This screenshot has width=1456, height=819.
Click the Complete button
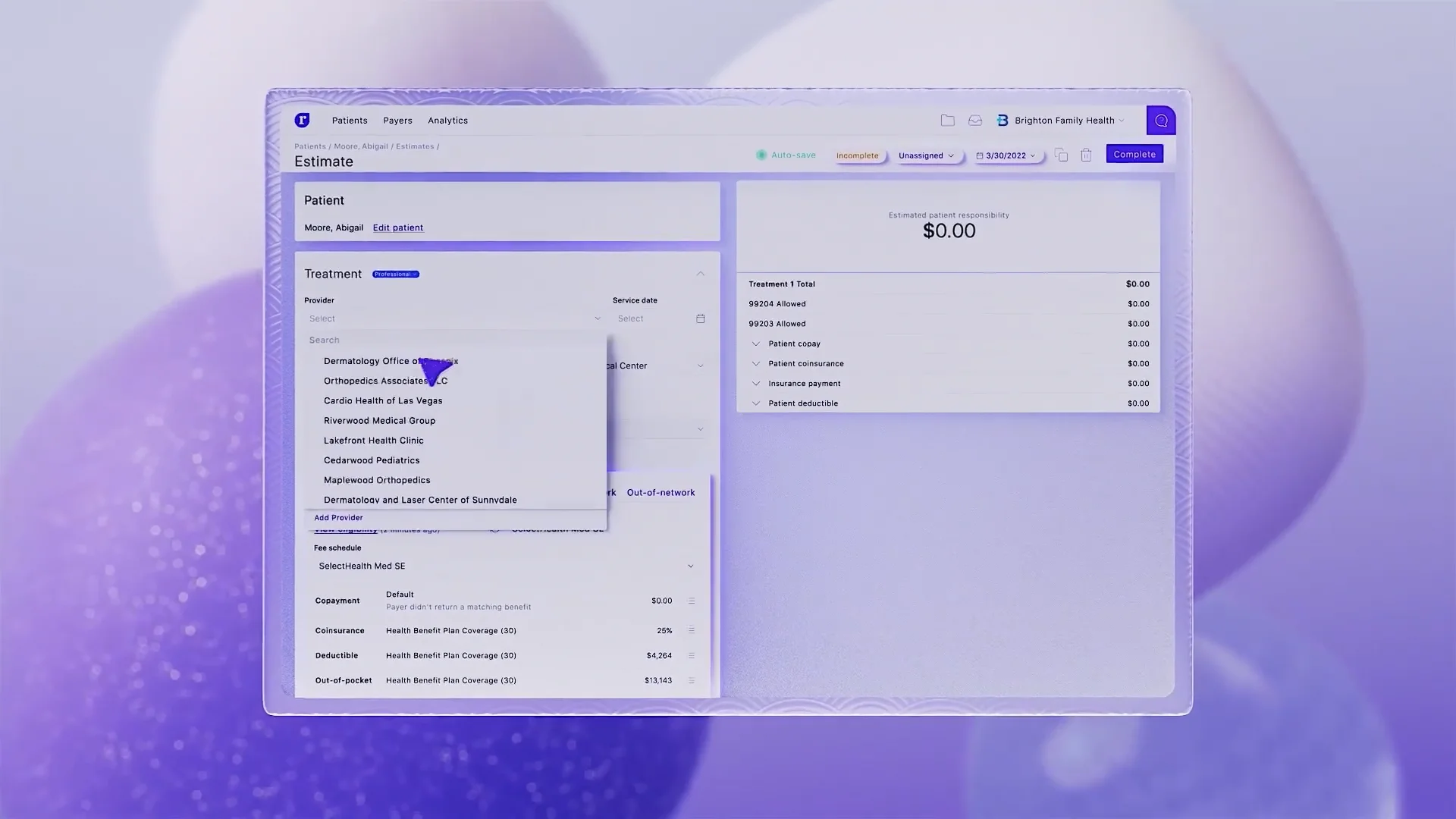click(1134, 154)
